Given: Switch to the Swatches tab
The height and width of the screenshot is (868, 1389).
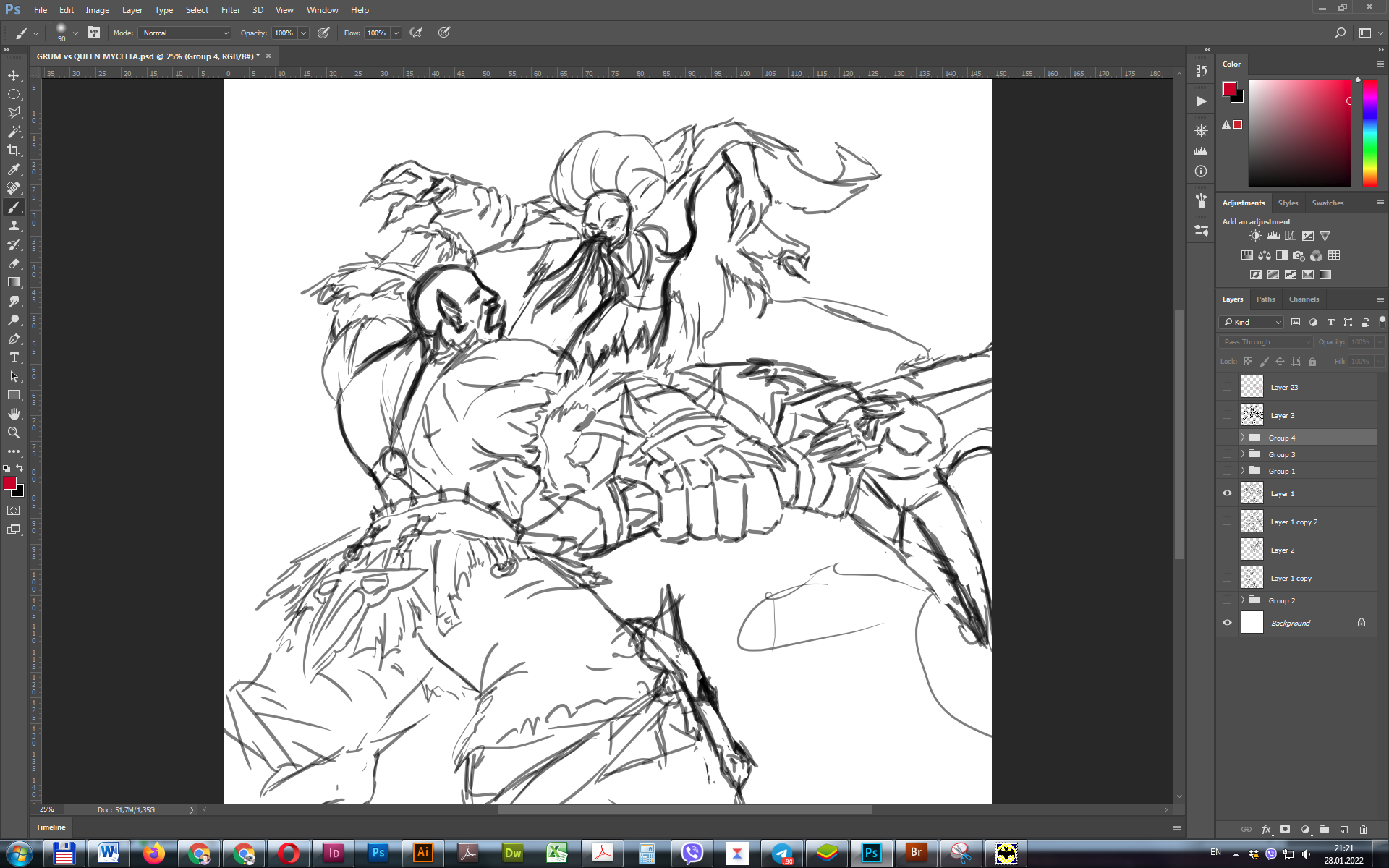Looking at the screenshot, I should (1328, 203).
